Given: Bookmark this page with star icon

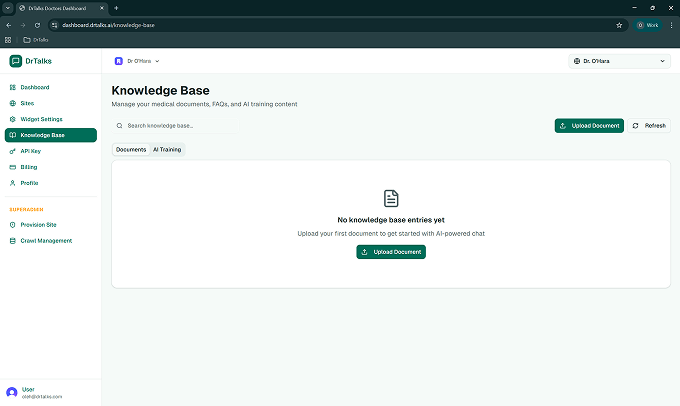Looking at the screenshot, I should click(x=619, y=25).
